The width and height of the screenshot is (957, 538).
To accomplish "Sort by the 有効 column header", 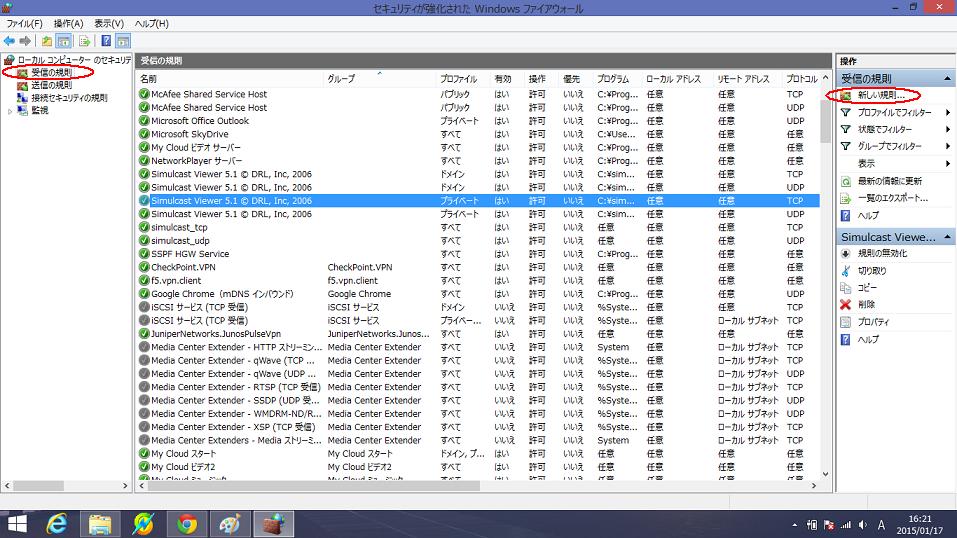I will (507, 79).
